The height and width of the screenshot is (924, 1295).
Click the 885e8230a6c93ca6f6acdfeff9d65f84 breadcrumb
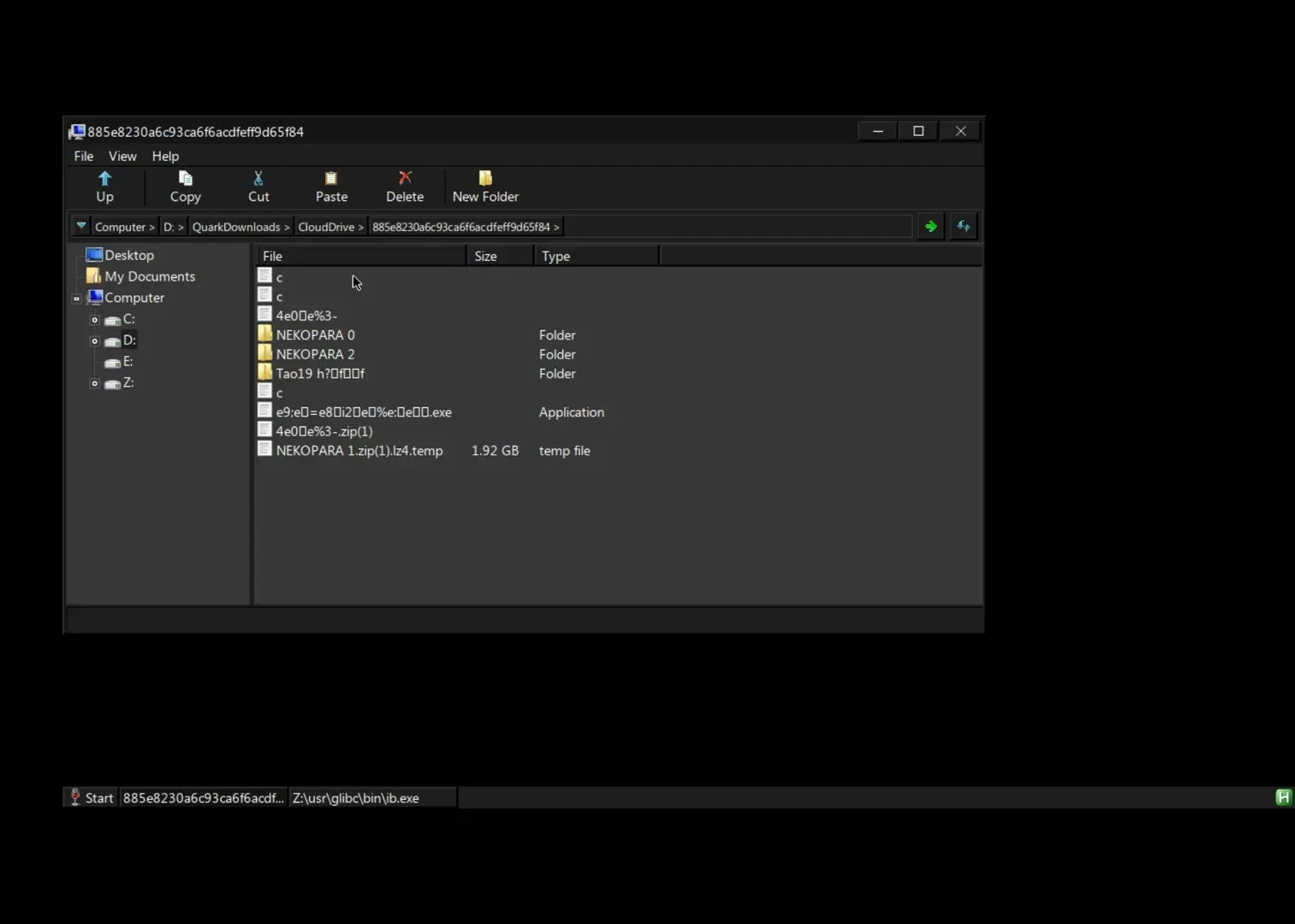pyautogui.click(x=466, y=227)
